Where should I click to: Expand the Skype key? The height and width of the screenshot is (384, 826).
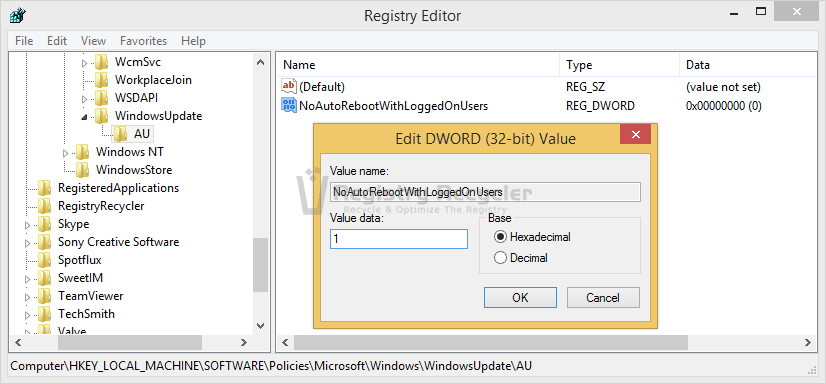[28, 225]
